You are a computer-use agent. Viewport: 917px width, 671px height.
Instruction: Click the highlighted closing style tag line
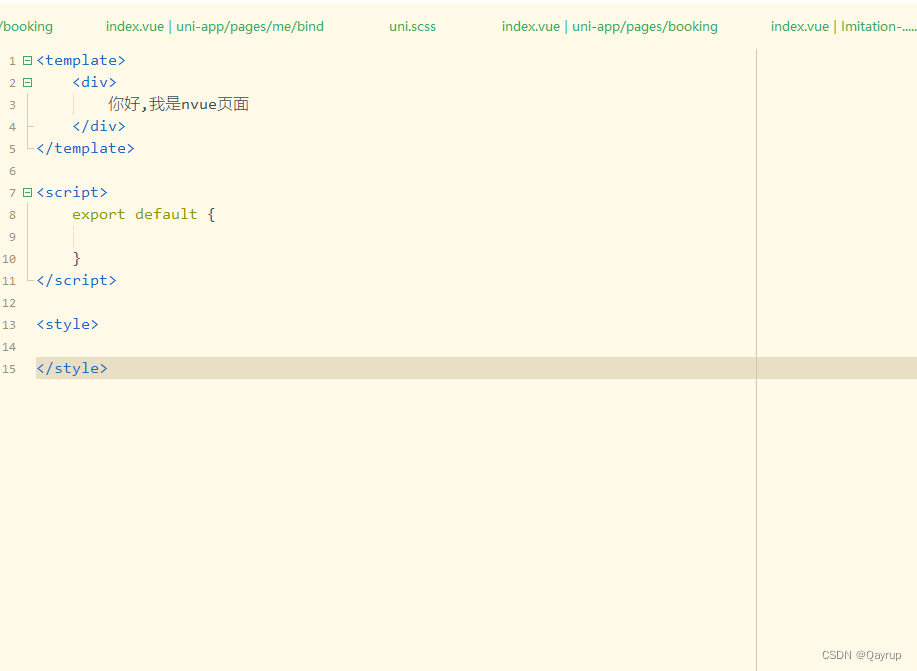point(71,368)
